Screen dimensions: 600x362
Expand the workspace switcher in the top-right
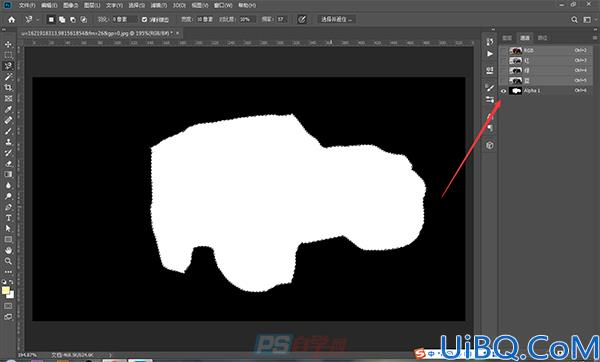point(588,20)
